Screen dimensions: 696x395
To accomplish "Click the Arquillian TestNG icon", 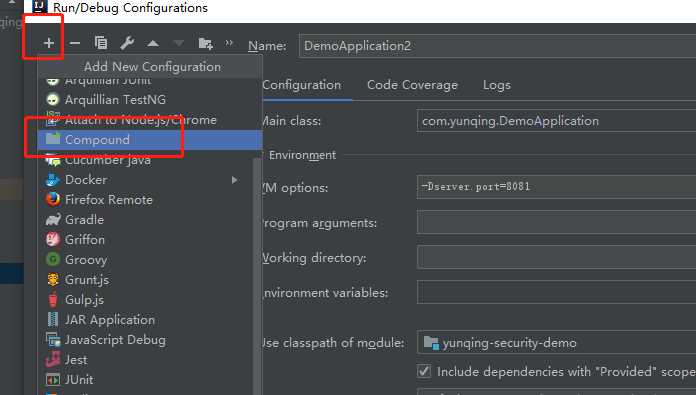I will [x=53, y=99].
